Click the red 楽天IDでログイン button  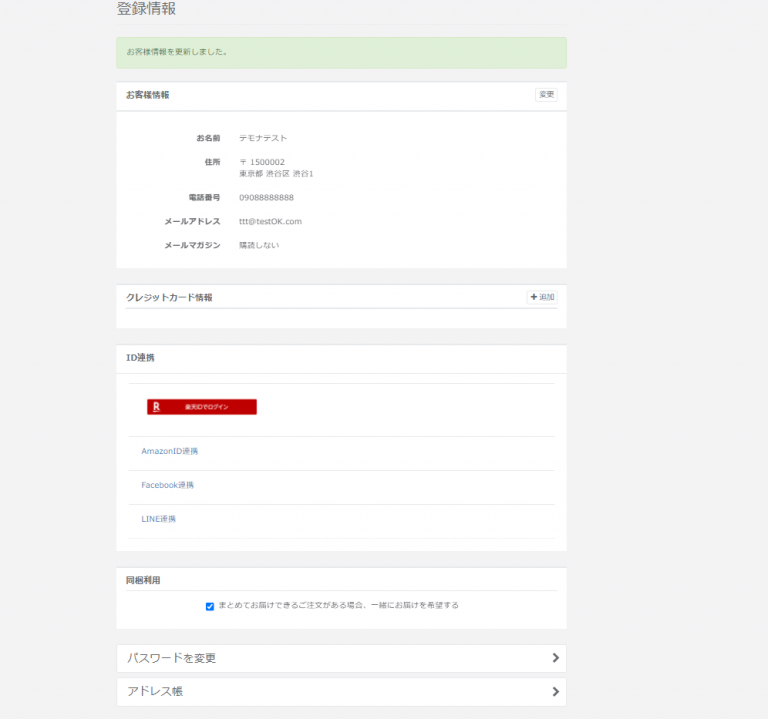coord(202,407)
